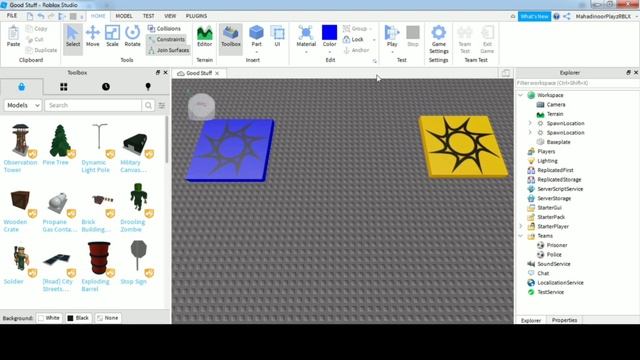Click the Filter workspace field
This screenshot has height=360, width=640.
pyautogui.click(x=577, y=83)
